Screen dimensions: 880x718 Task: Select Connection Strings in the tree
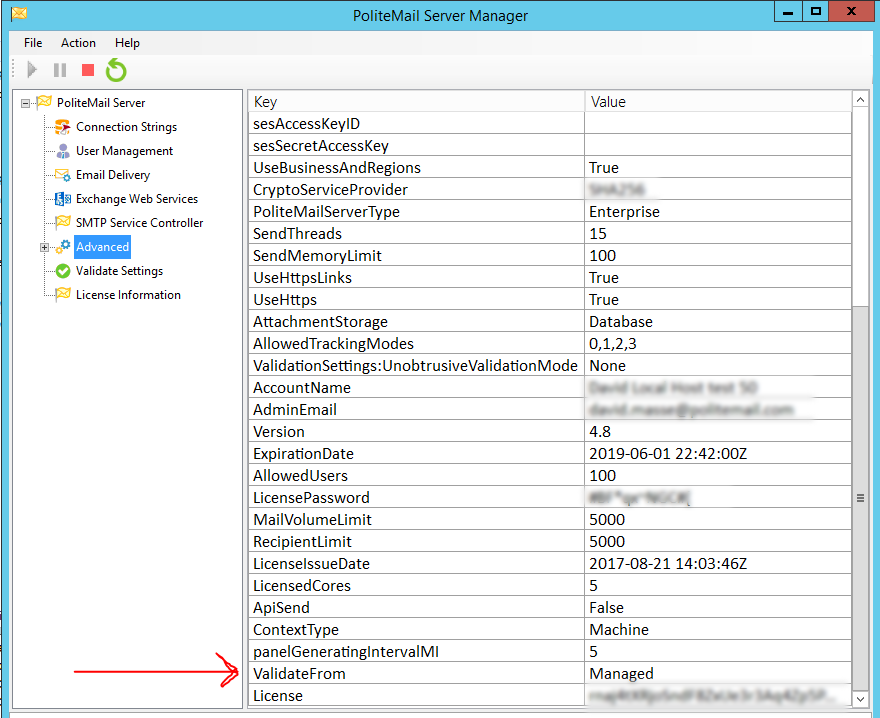126,127
